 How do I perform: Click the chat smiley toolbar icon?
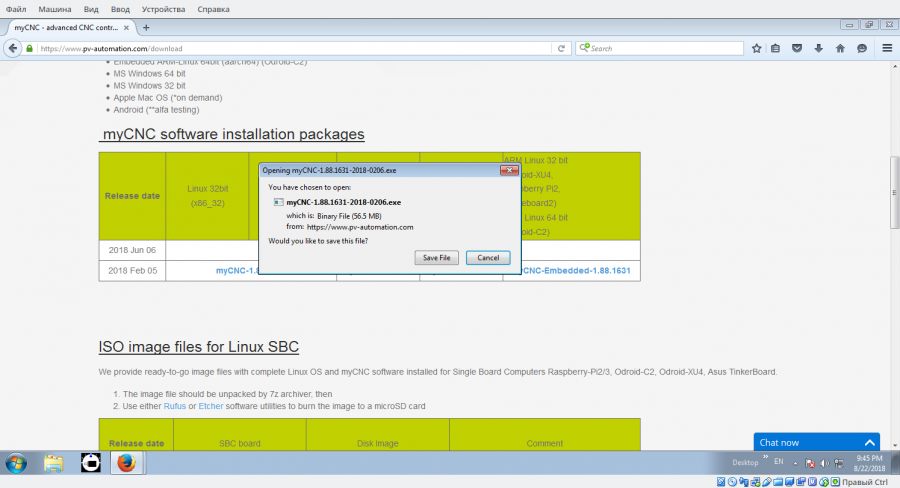[861, 48]
